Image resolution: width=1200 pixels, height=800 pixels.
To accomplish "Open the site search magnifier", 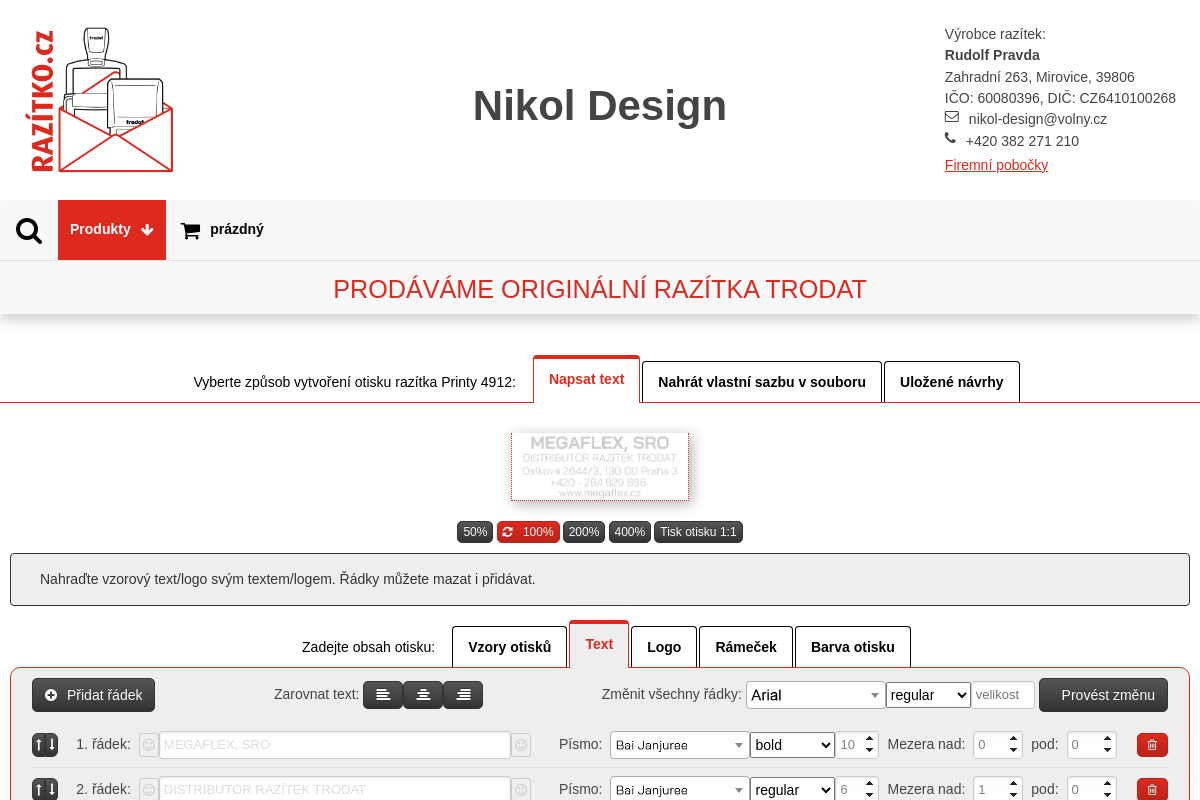I will [28, 229].
